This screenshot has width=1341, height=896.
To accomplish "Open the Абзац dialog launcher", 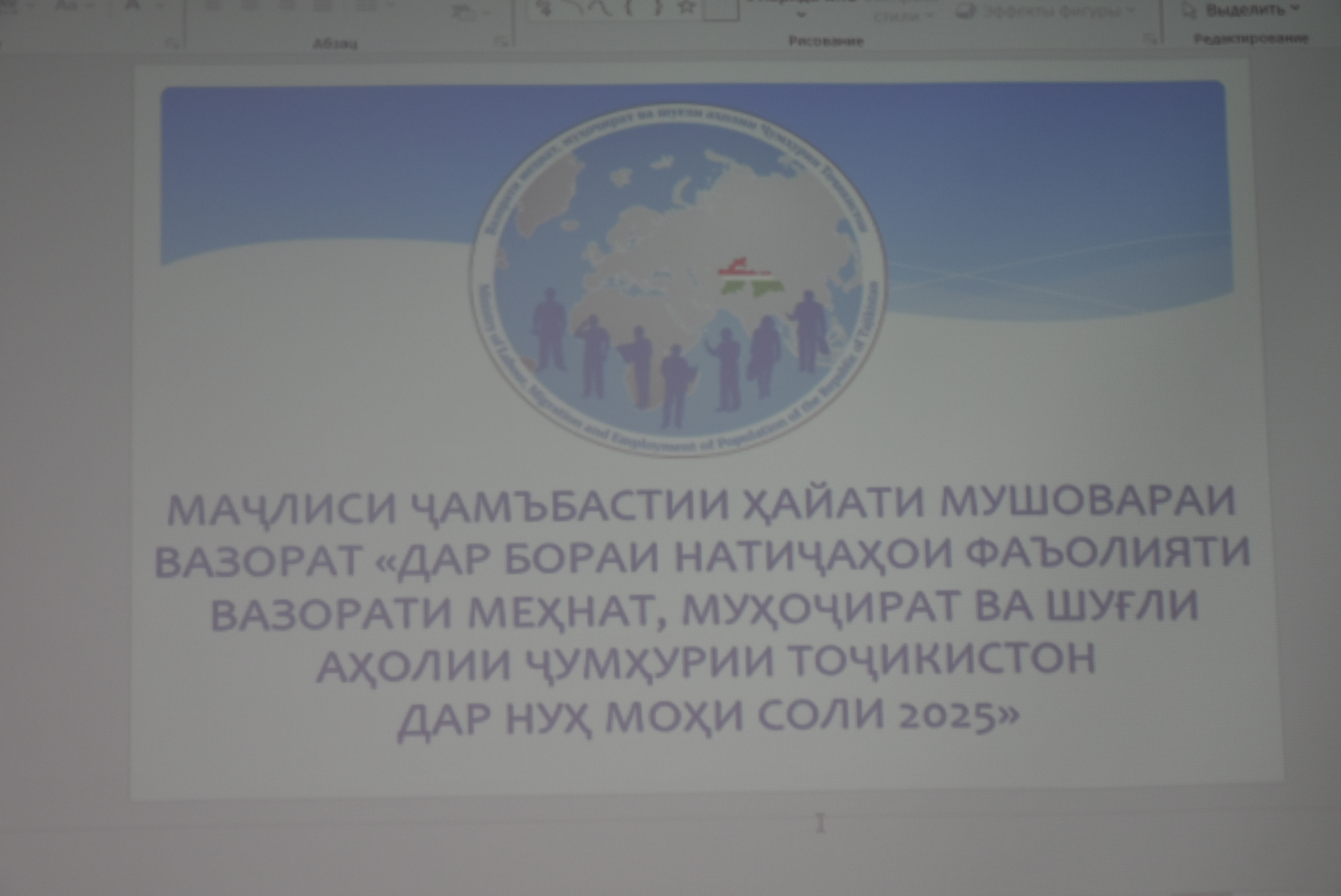I will click(501, 42).
